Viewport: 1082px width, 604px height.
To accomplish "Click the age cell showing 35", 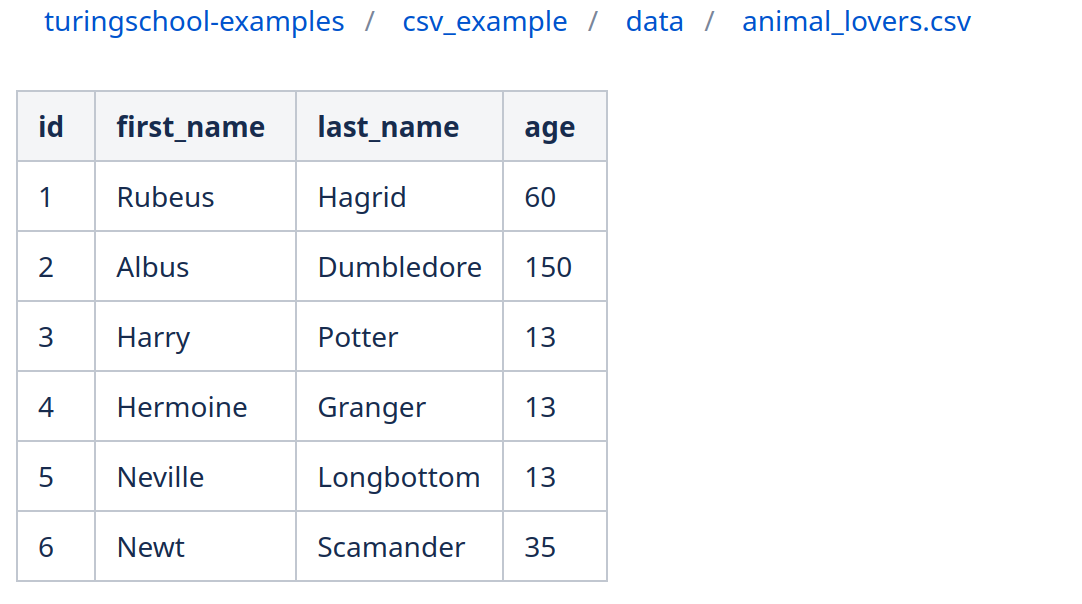I will point(540,547).
